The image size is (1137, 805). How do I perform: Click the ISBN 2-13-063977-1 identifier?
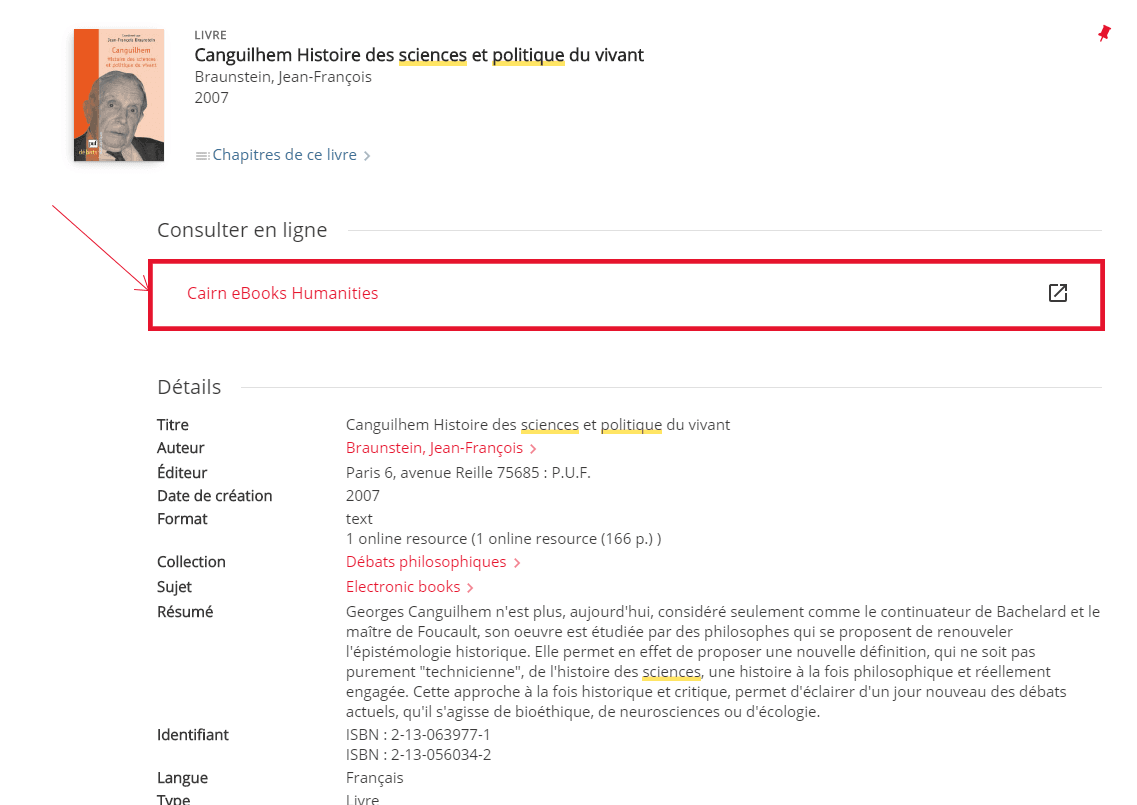point(418,735)
